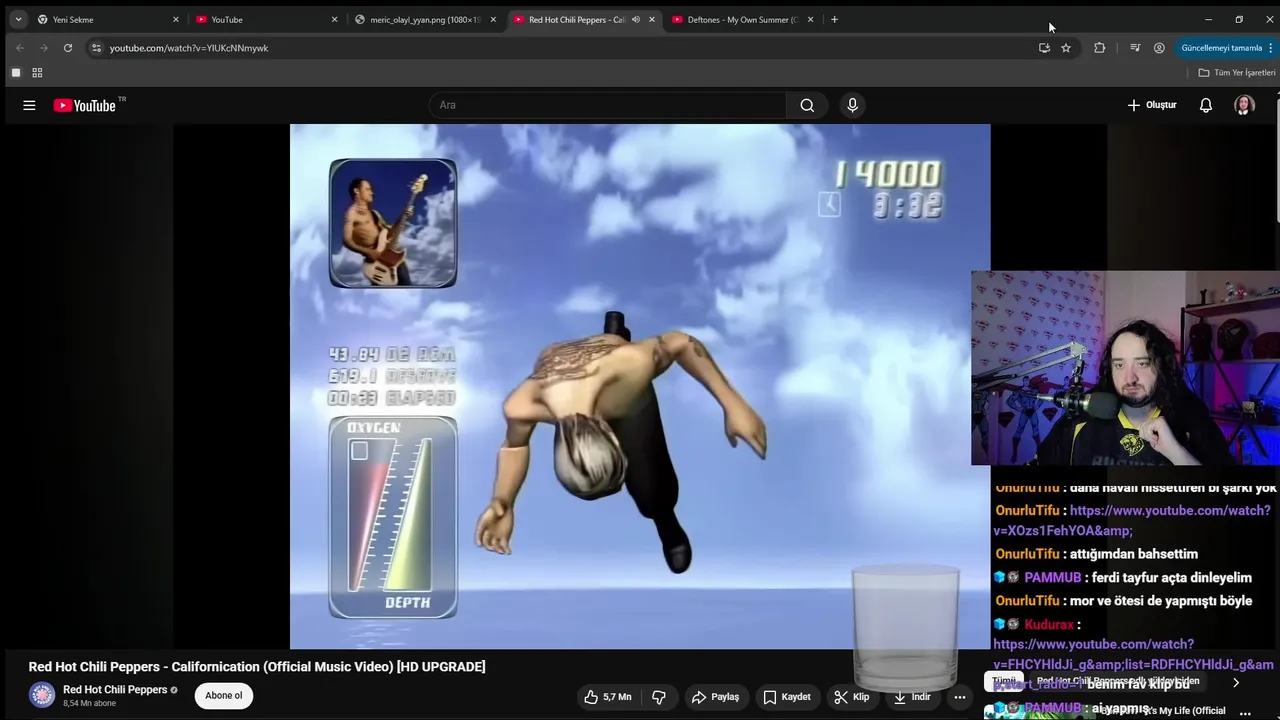The height and width of the screenshot is (720, 1280).
Task: Open the tab search dropdown arrow
Action: pos(17,19)
